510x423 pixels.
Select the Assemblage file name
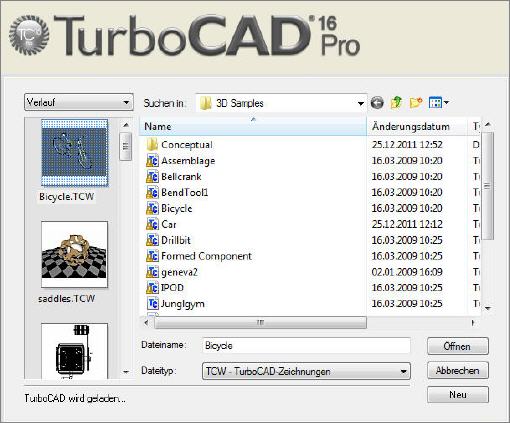[188, 161]
